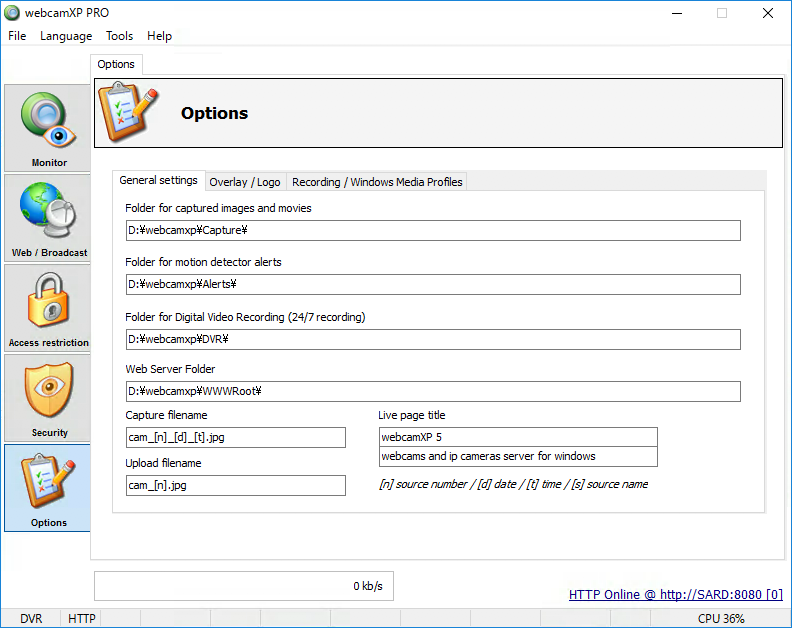Click the 'Web Server Folder' label
792x628 pixels.
pyautogui.click(x=170, y=369)
